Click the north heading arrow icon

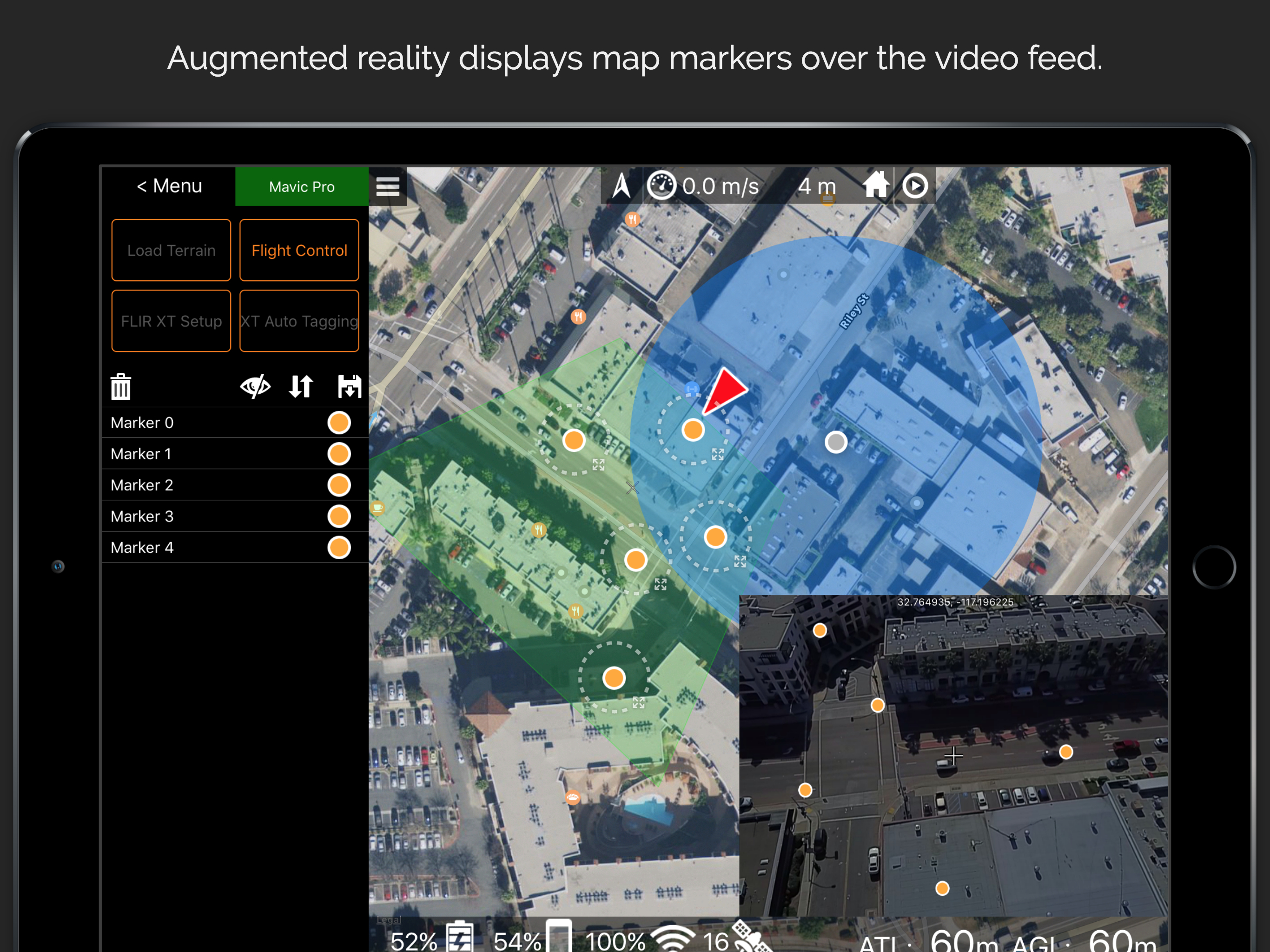[621, 186]
